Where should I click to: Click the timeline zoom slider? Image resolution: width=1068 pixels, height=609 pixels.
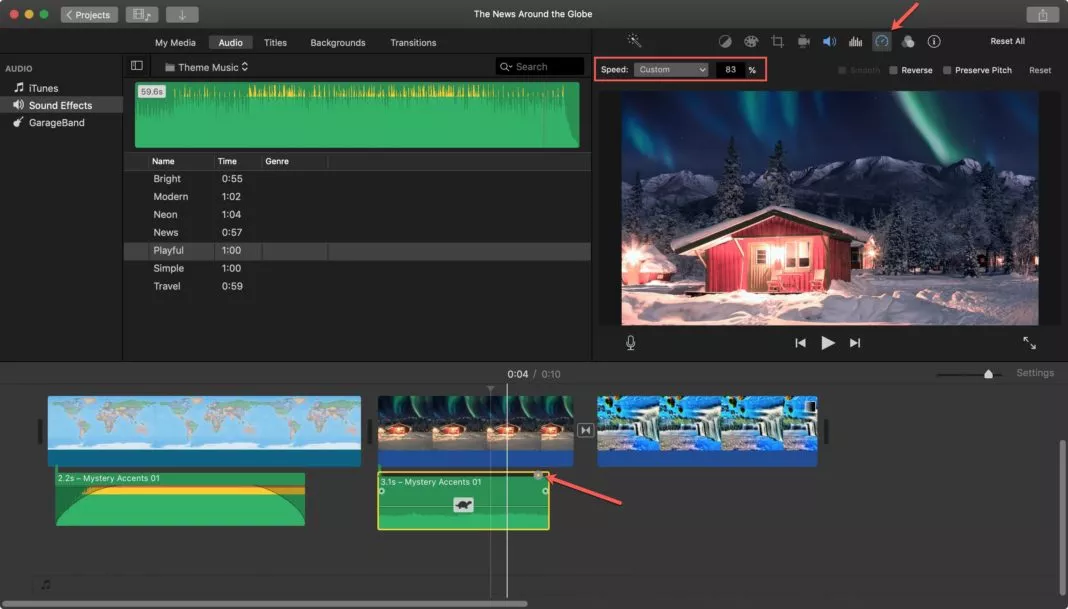coord(988,374)
